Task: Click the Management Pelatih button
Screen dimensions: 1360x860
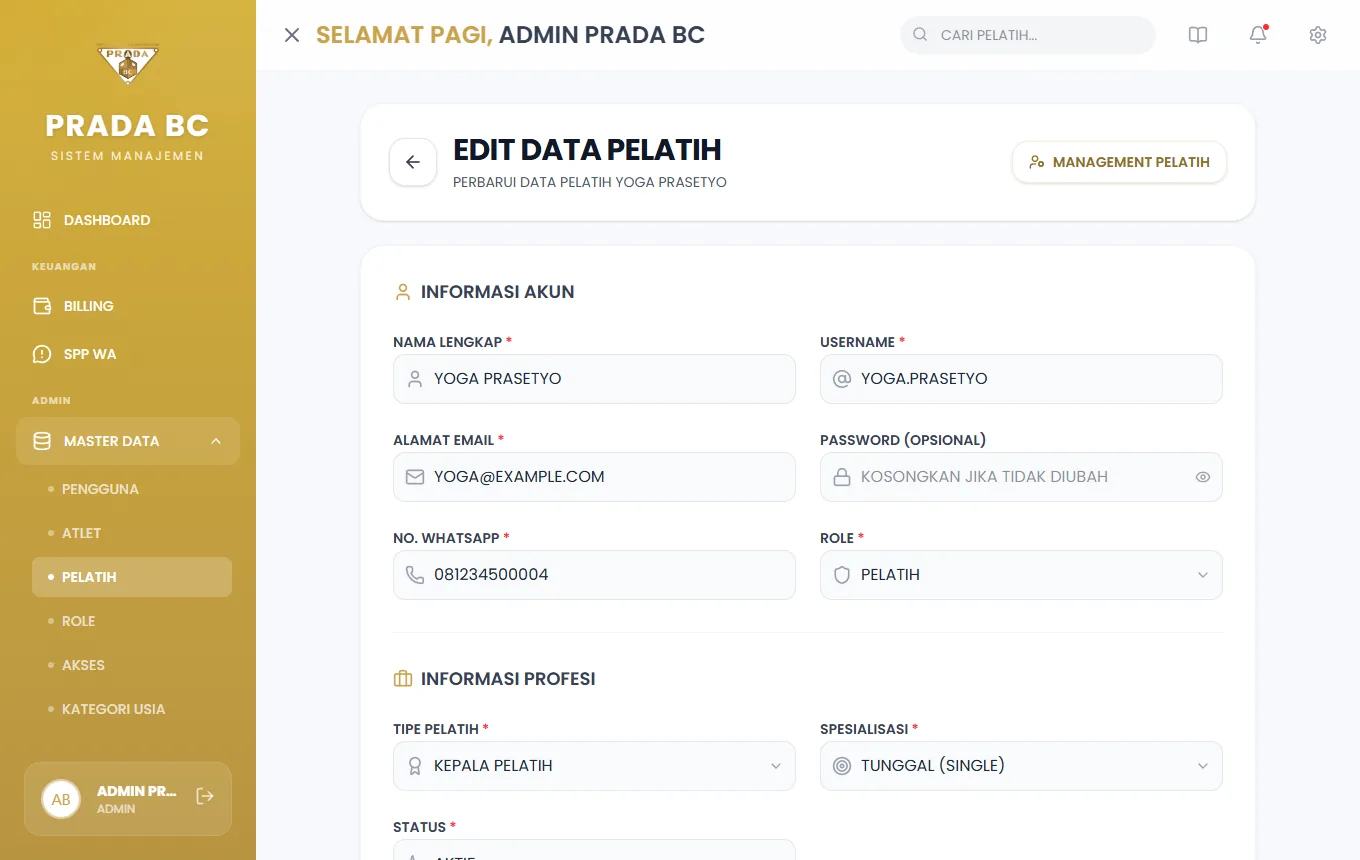Action: pyautogui.click(x=1119, y=162)
